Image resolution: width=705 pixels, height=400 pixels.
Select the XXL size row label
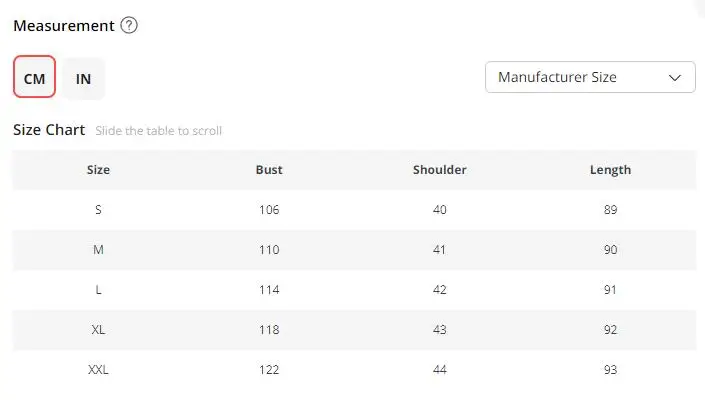[x=98, y=370]
